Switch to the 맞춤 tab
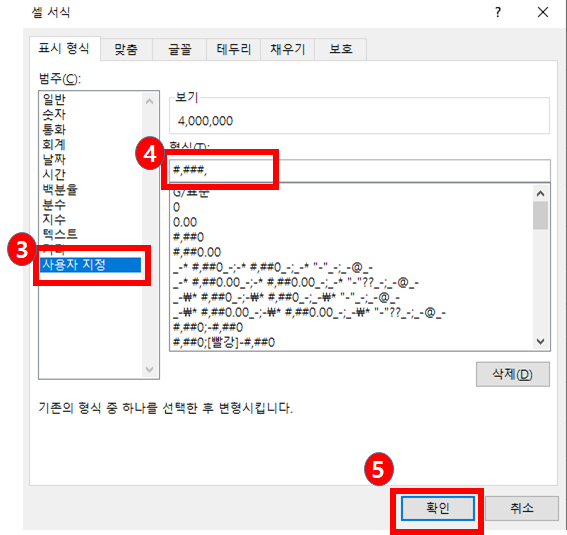 (126, 49)
